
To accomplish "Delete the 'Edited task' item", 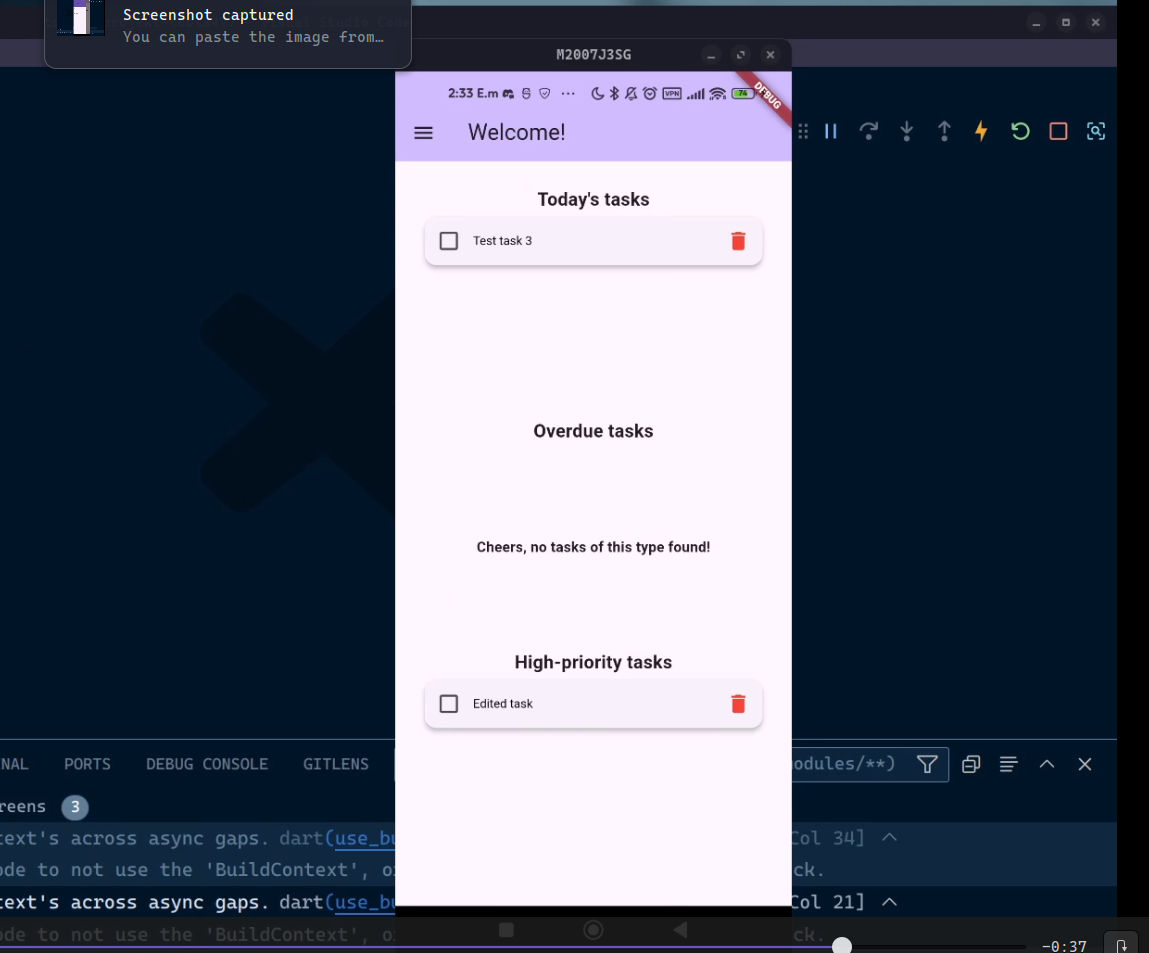I will [x=738, y=704].
